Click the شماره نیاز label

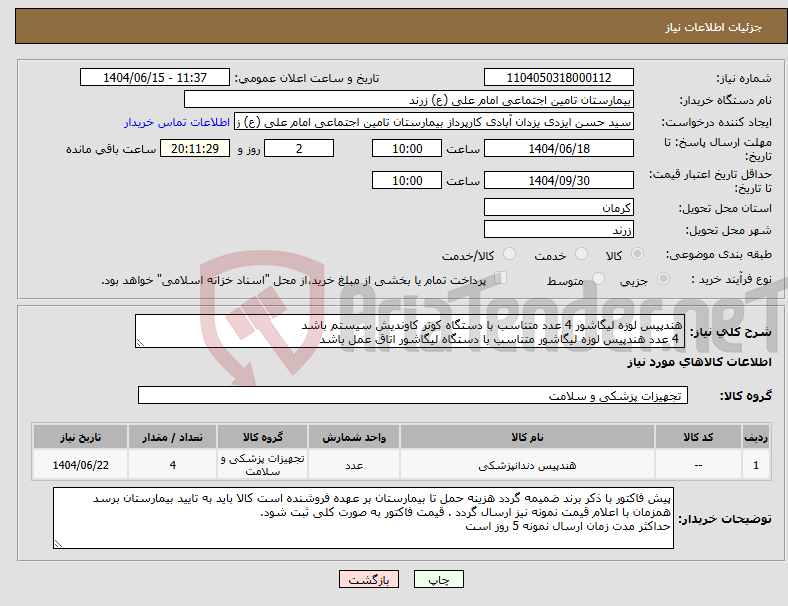click(x=744, y=78)
